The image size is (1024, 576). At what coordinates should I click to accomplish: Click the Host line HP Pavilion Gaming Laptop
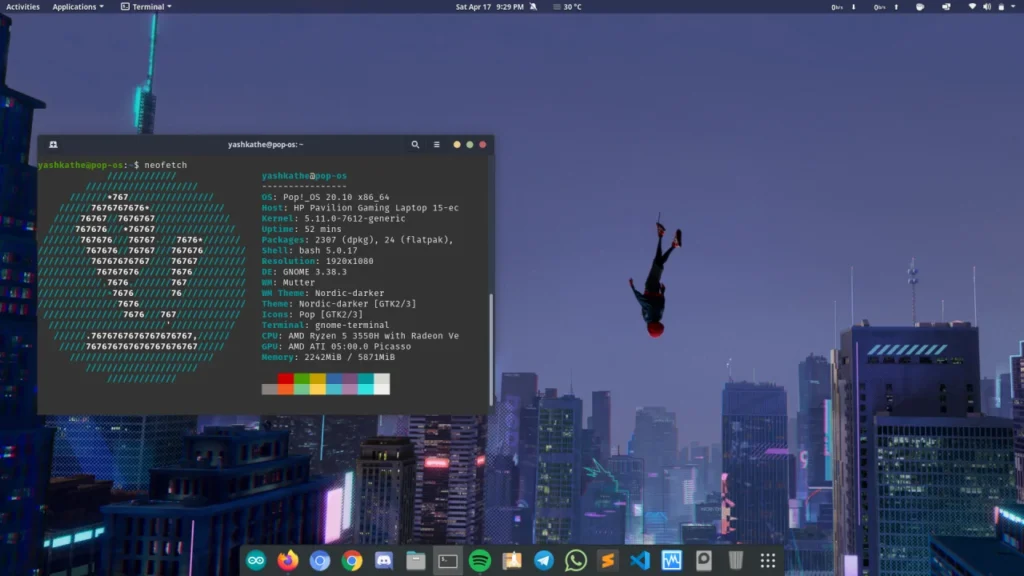click(x=360, y=208)
